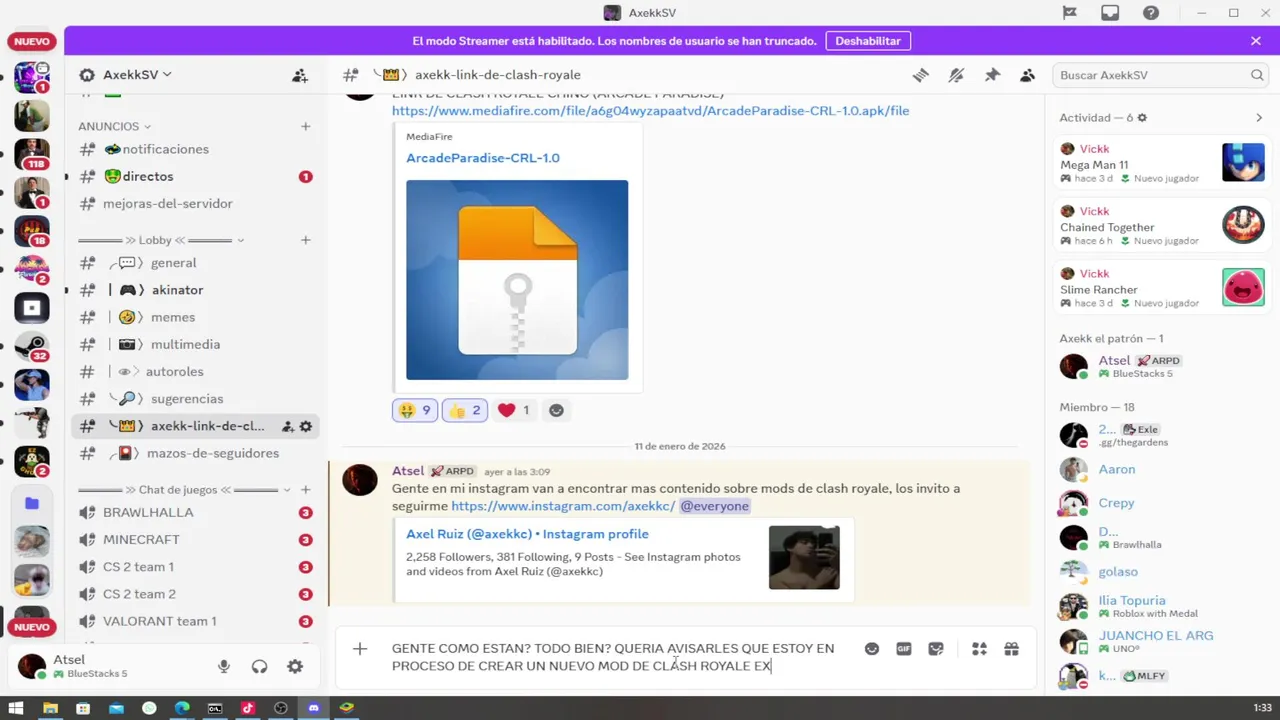Click the Mega Man 11 activity card

click(1162, 163)
